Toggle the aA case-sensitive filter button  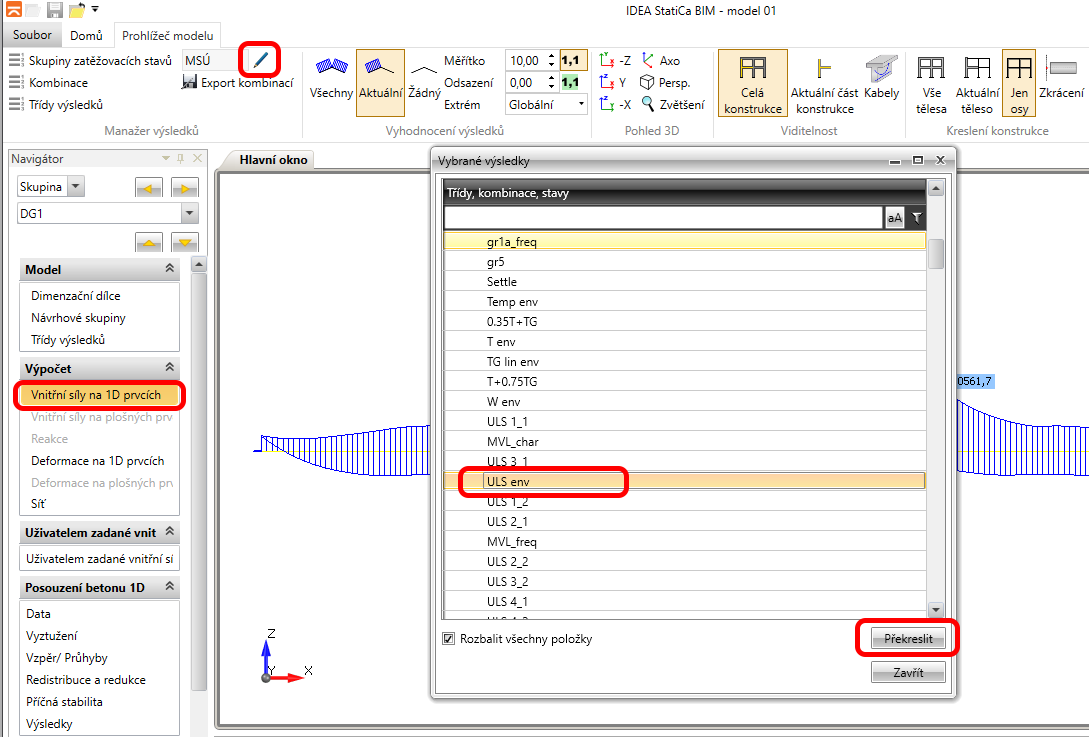[x=894, y=218]
